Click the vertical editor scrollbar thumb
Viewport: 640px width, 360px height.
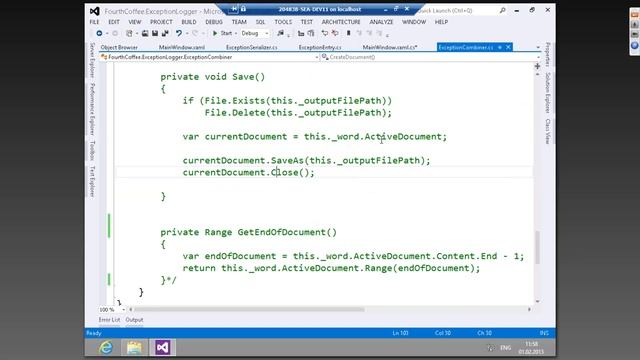tap(538, 248)
